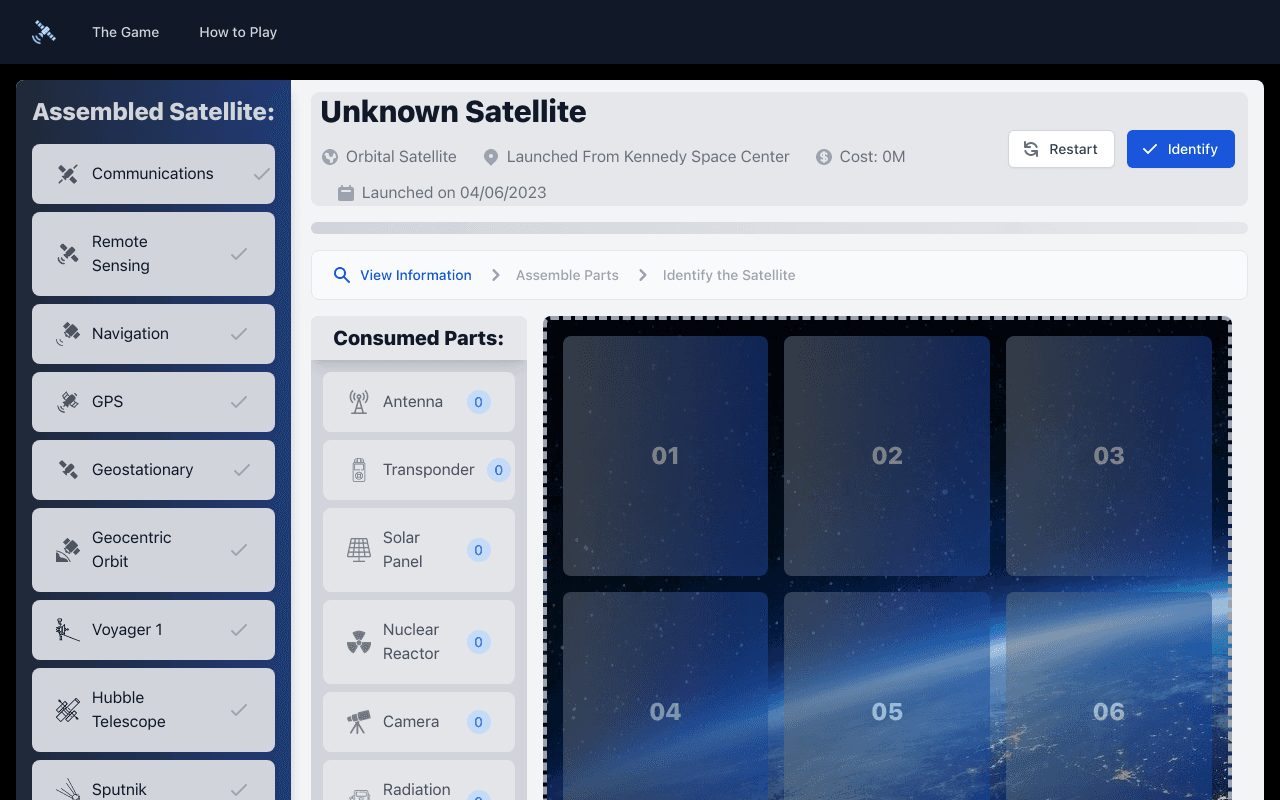
Task: Click the Nuclear Reactor radiation icon
Action: 358,642
